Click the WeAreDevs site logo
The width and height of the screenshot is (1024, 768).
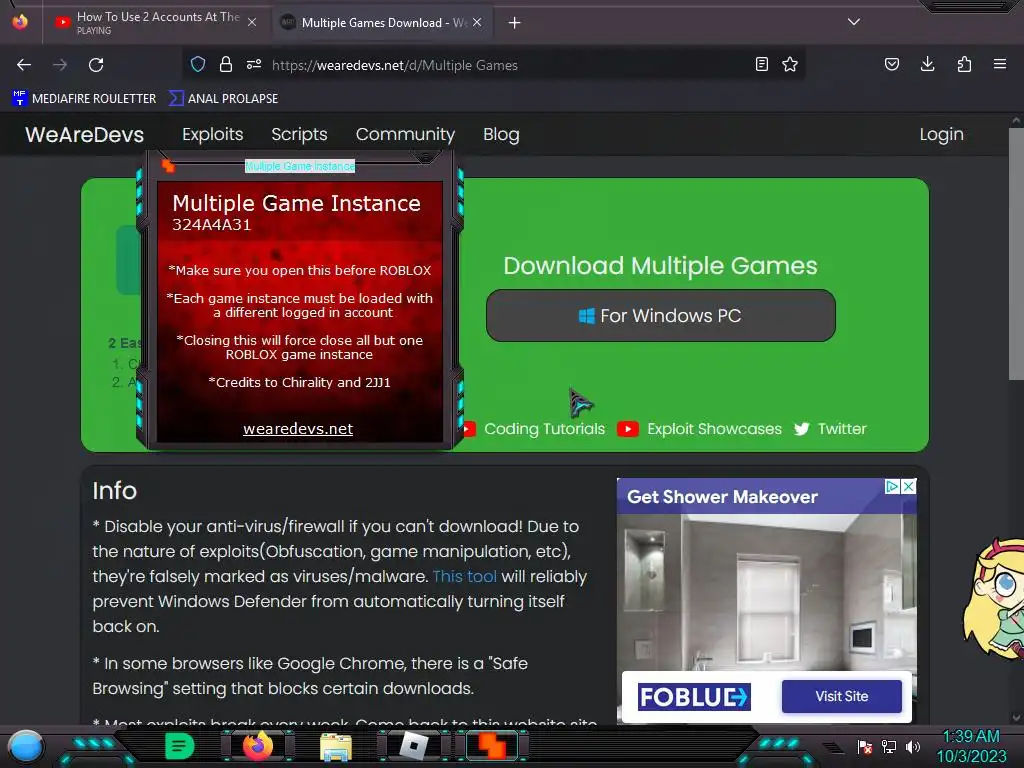84,135
